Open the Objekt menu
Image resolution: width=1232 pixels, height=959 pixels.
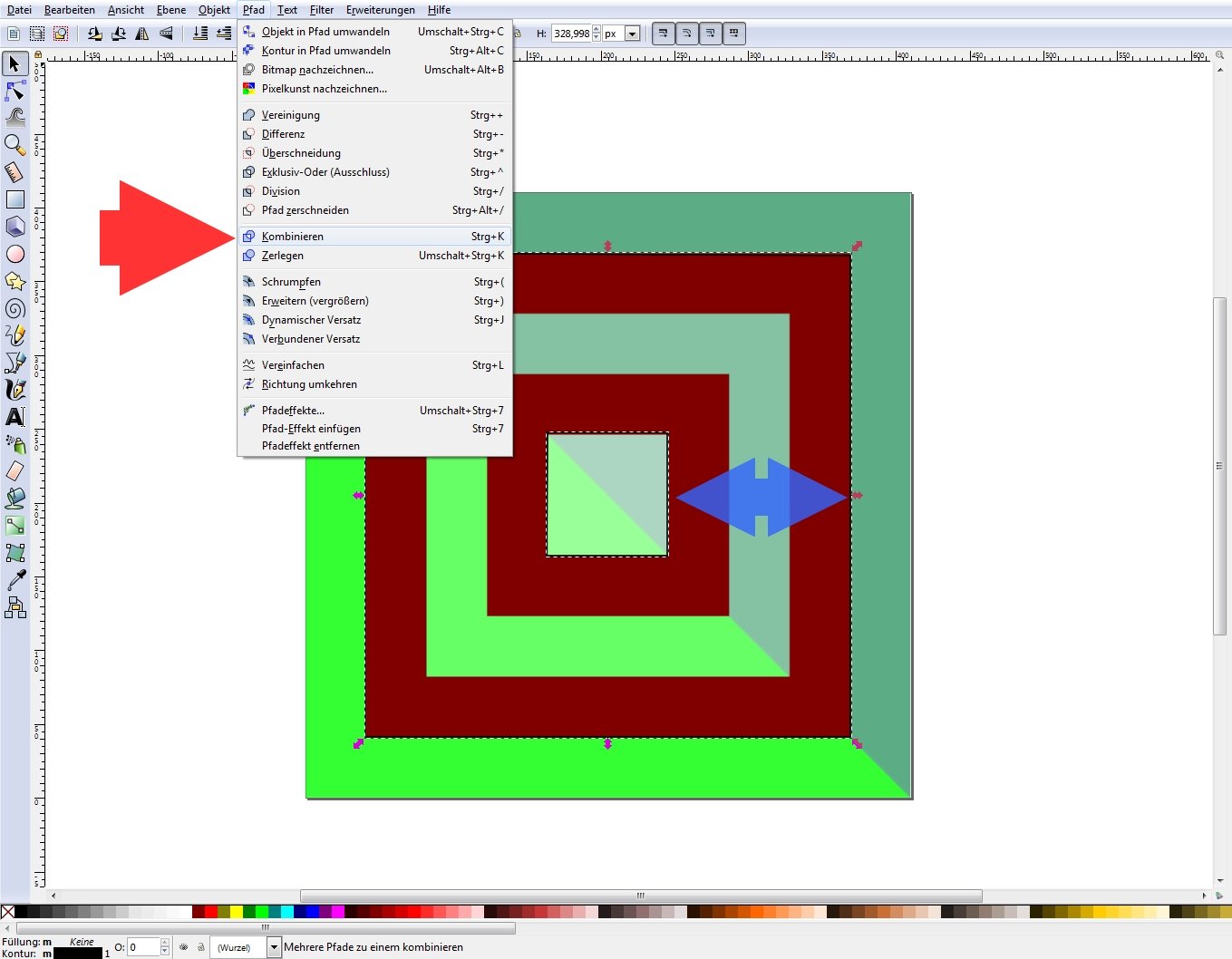click(215, 10)
